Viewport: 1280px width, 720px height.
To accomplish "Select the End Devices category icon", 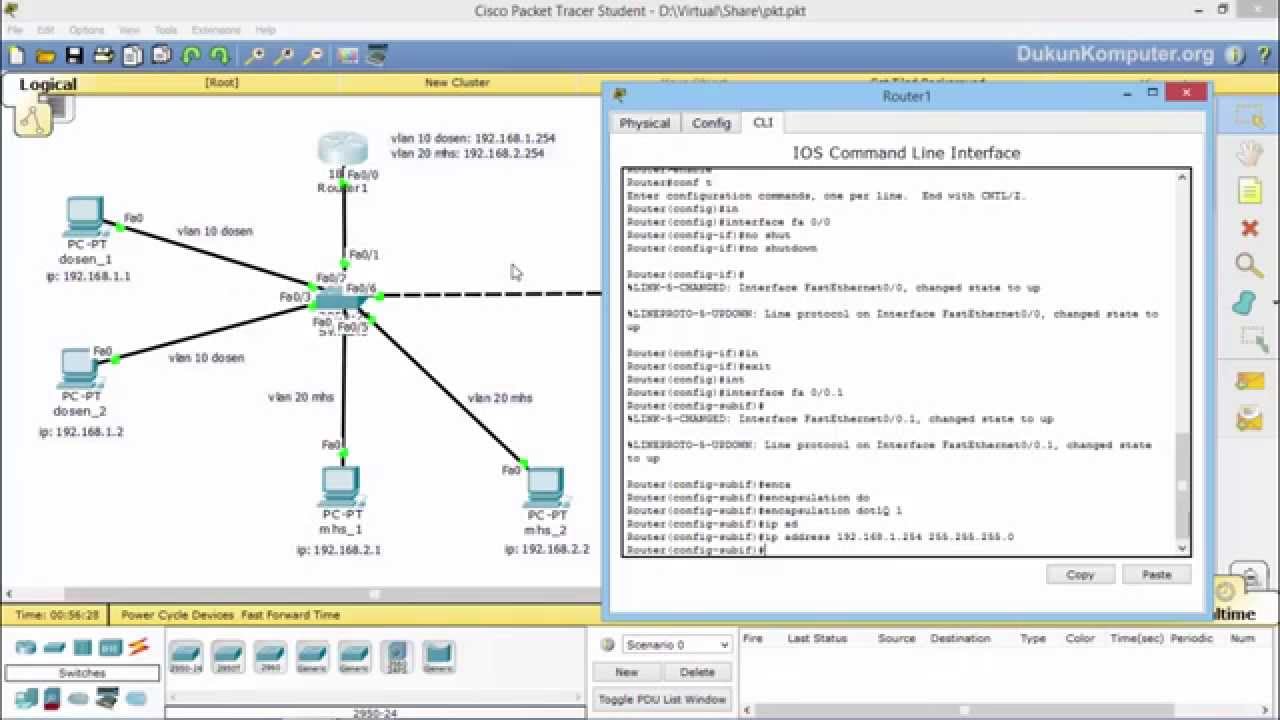I will 25,697.
